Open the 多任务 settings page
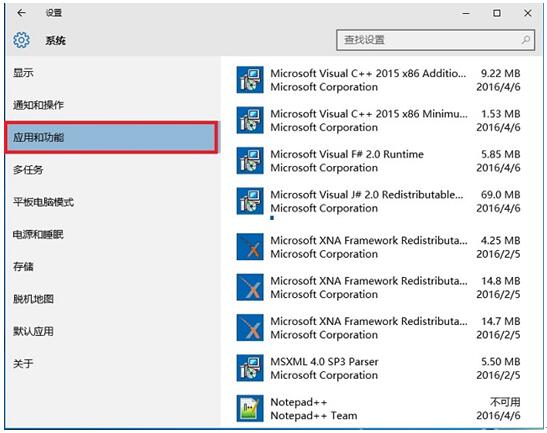 tap(28, 170)
